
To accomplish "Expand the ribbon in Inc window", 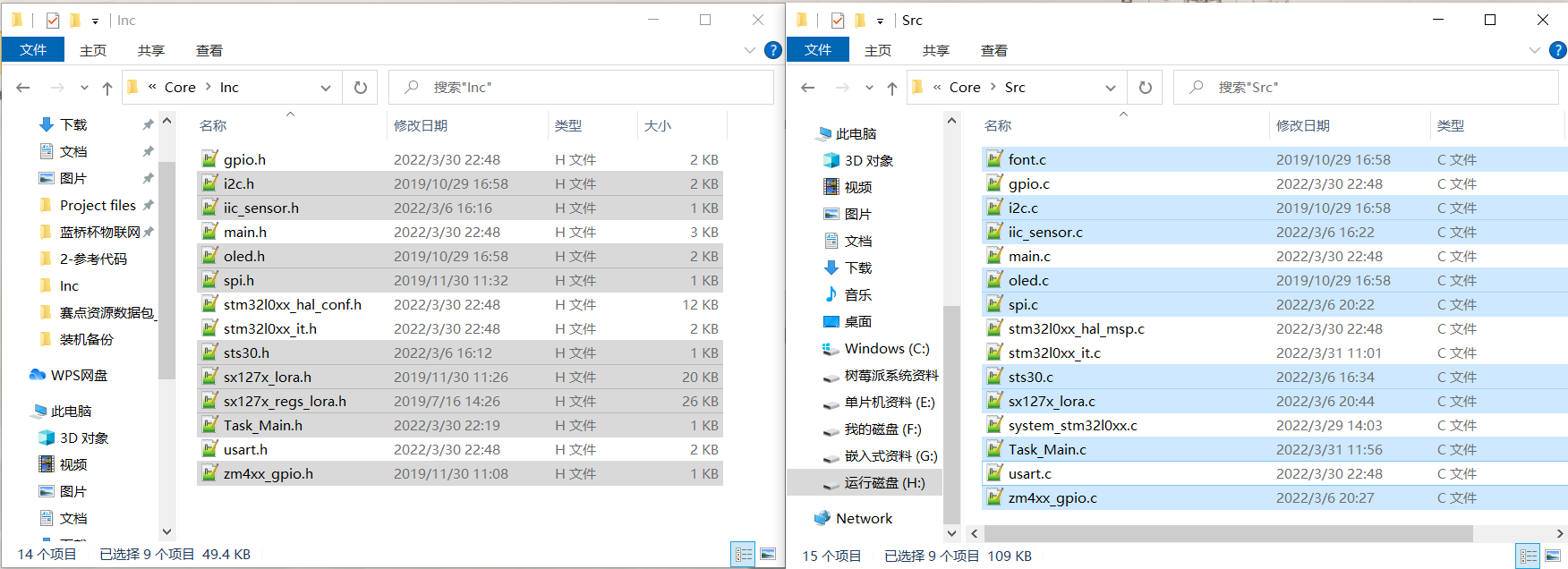I will click(750, 51).
